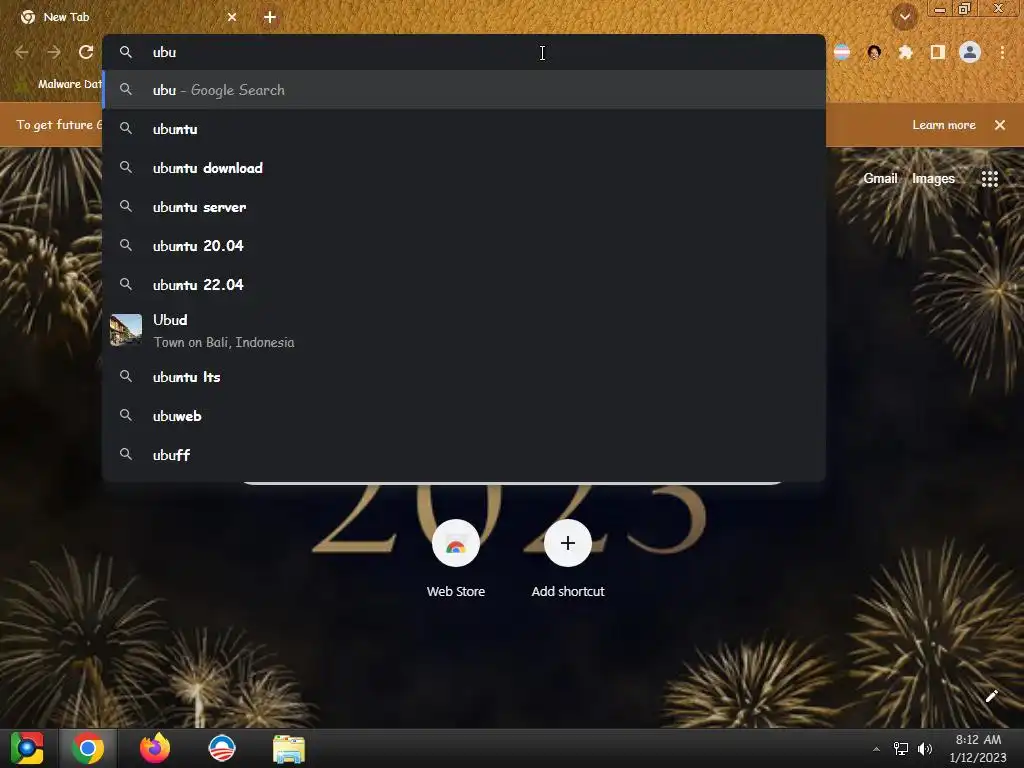Select the Ubud town suggestion
This screenshot has width=1024, height=768.
coord(464,330)
